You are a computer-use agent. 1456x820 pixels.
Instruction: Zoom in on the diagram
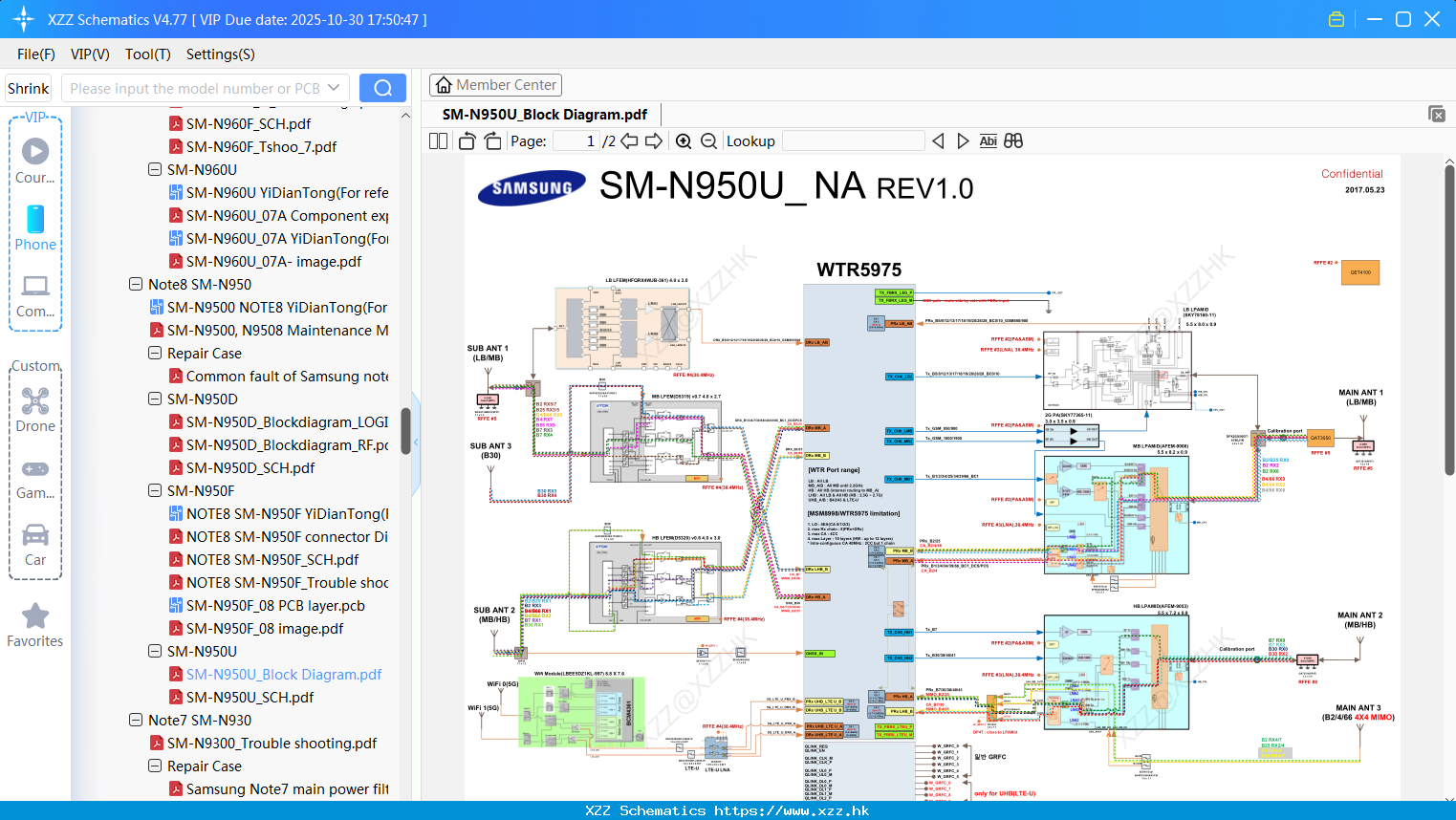(x=684, y=141)
